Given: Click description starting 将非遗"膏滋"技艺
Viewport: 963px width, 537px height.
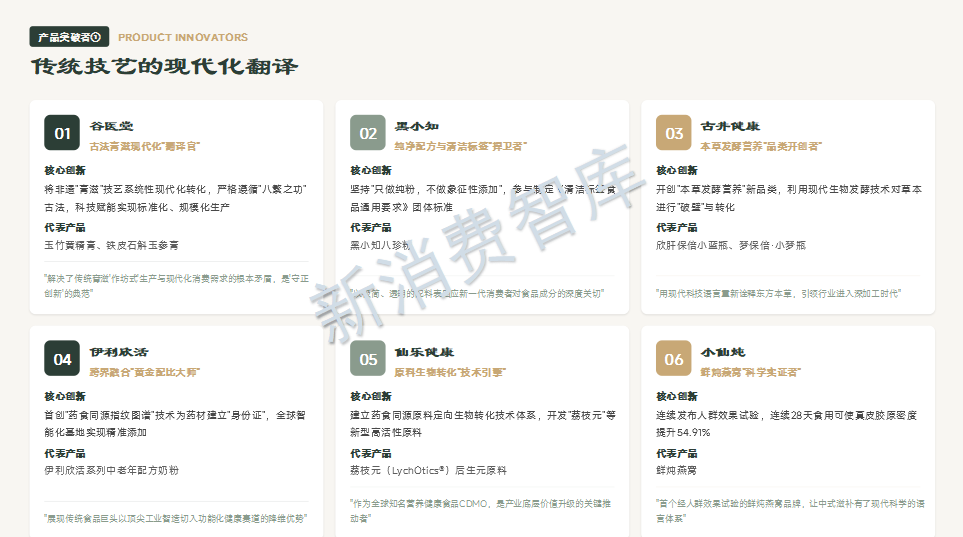Looking at the screenshot, I should click(x=175, y=198).
